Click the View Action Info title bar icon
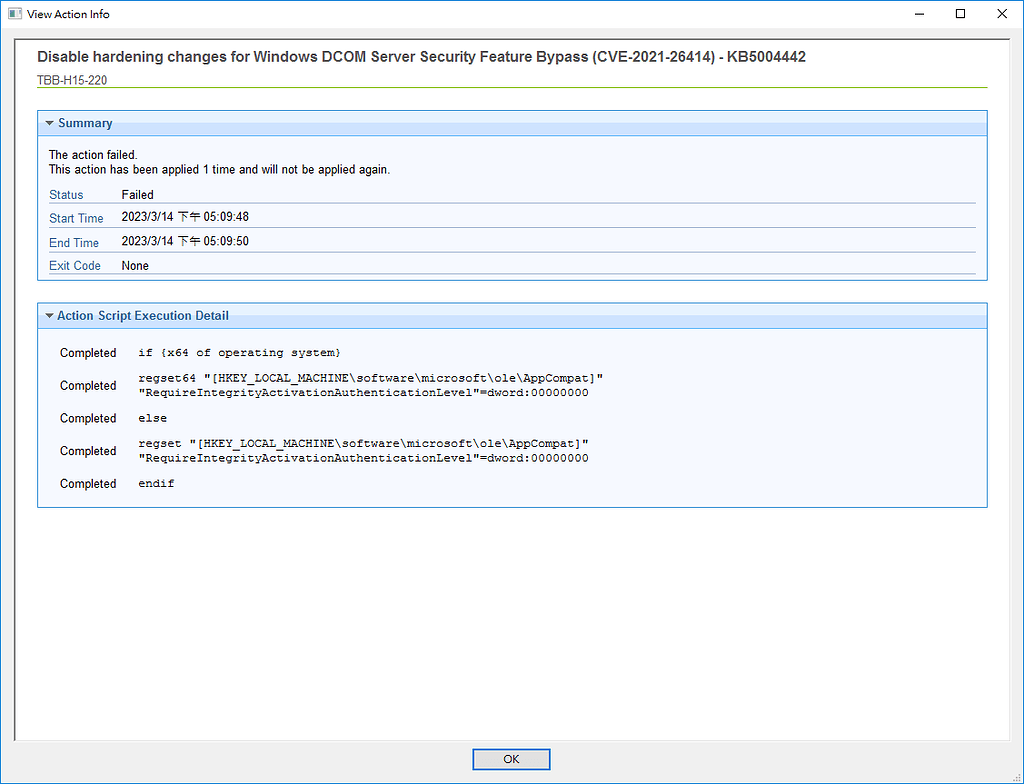The width and height of the screenshot is (1024, 784). pyautogui.click(x=14, y=13)
